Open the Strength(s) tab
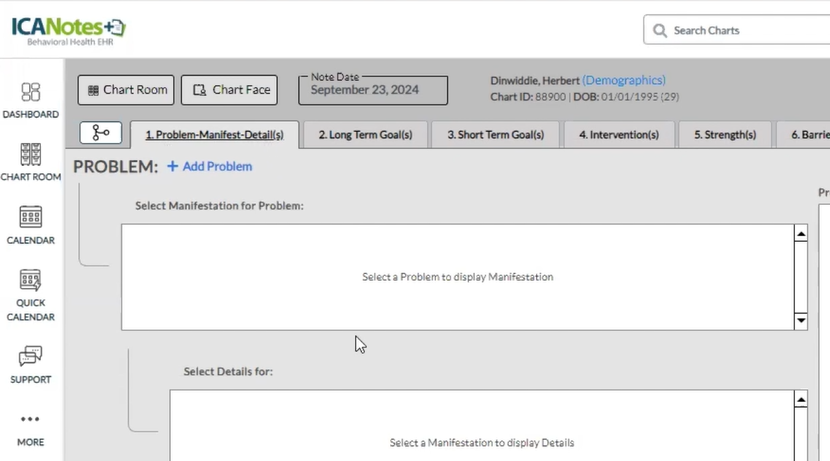 [x=725, y=134]
